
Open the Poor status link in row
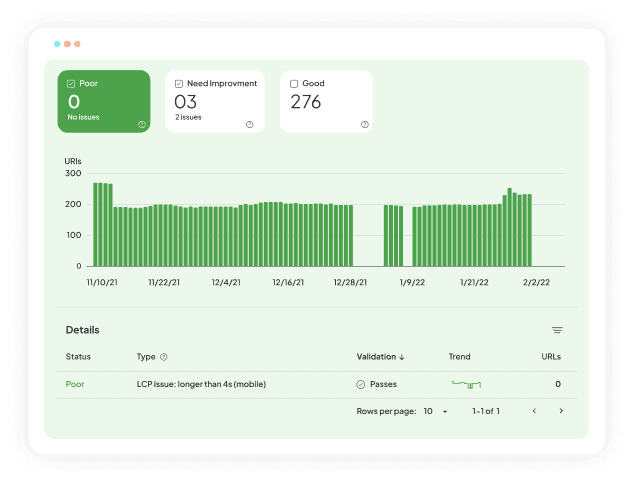pos(75,384)
